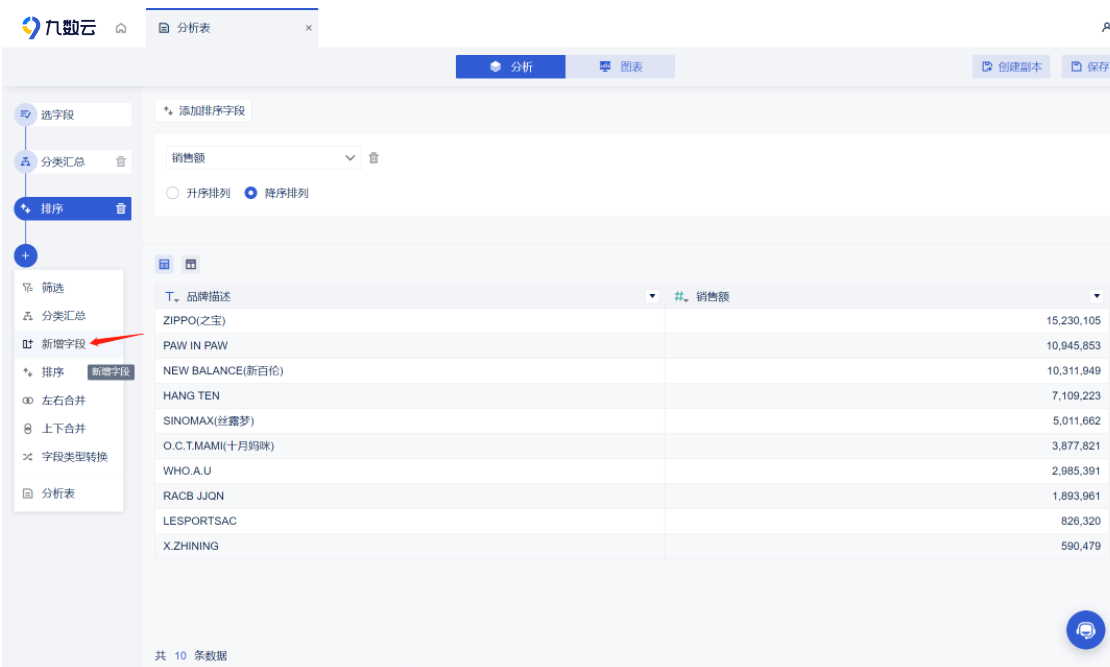This screenshot has width=1110, height=667.
Task: Select the SINOMAX(丝露梦) cell
Action: coord(410,421)
